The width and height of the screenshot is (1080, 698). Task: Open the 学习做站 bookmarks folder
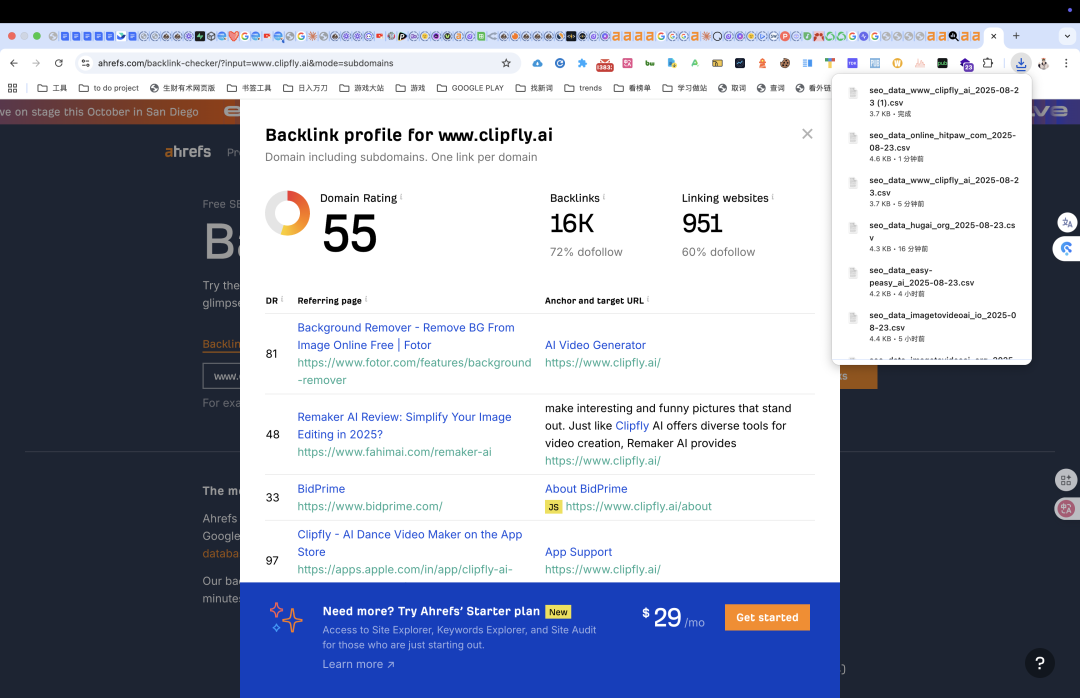pyautogui.click(x=685, y=88)
